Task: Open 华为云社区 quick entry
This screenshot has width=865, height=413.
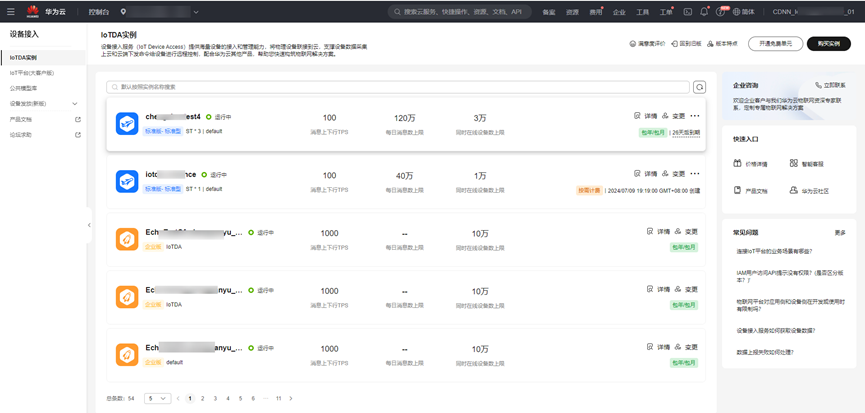Action: pos(809,191)
